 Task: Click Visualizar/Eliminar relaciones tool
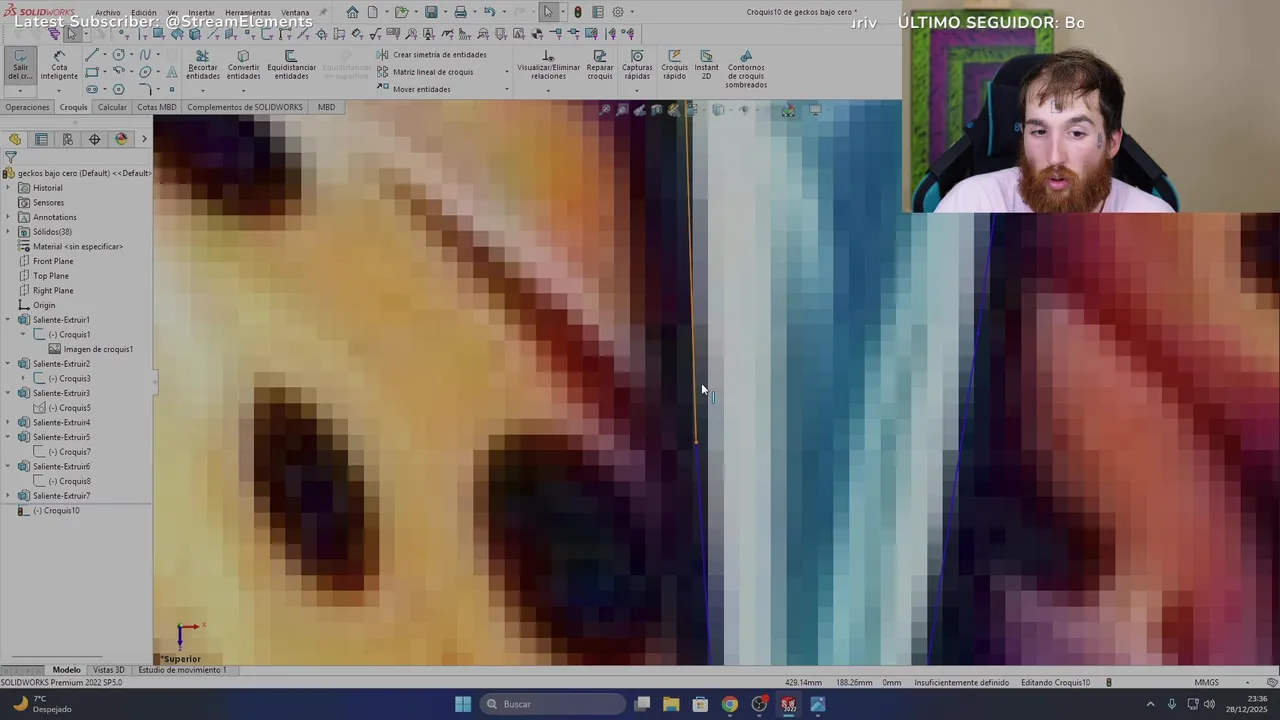click(x=548, y=65)
